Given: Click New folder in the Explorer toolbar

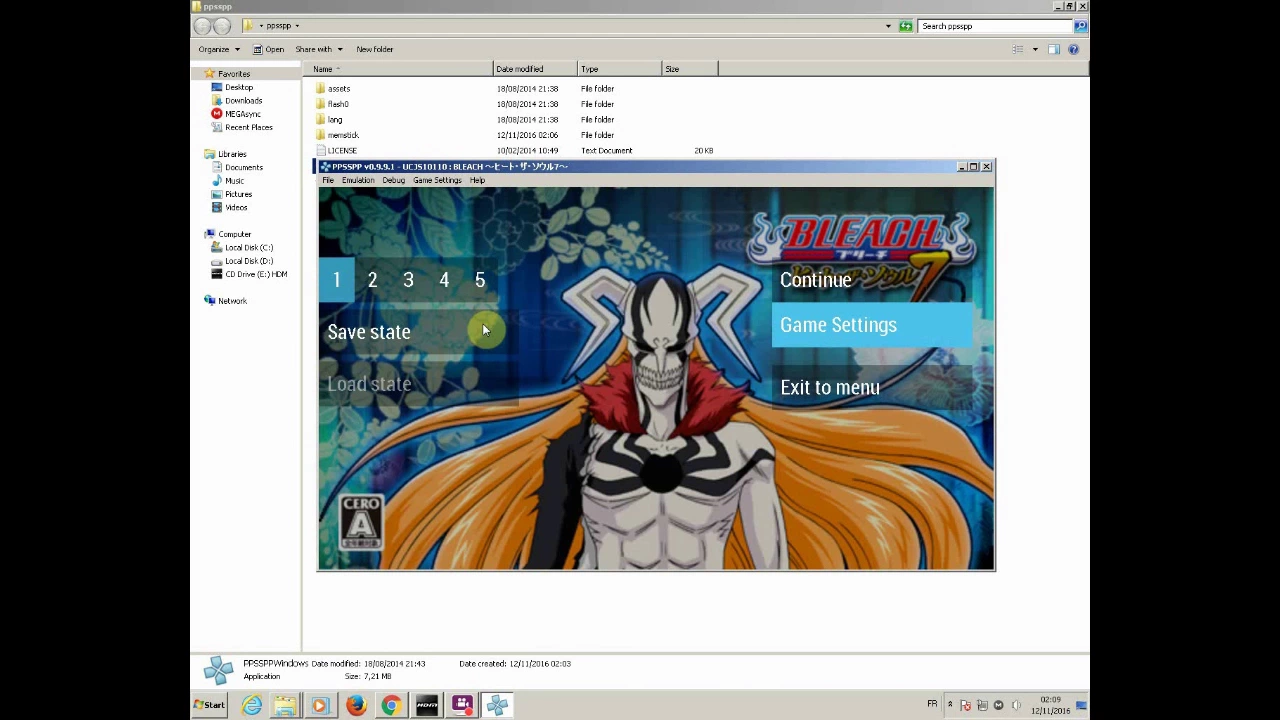Looking at the screenshot, I should click(x=374, y=49).
